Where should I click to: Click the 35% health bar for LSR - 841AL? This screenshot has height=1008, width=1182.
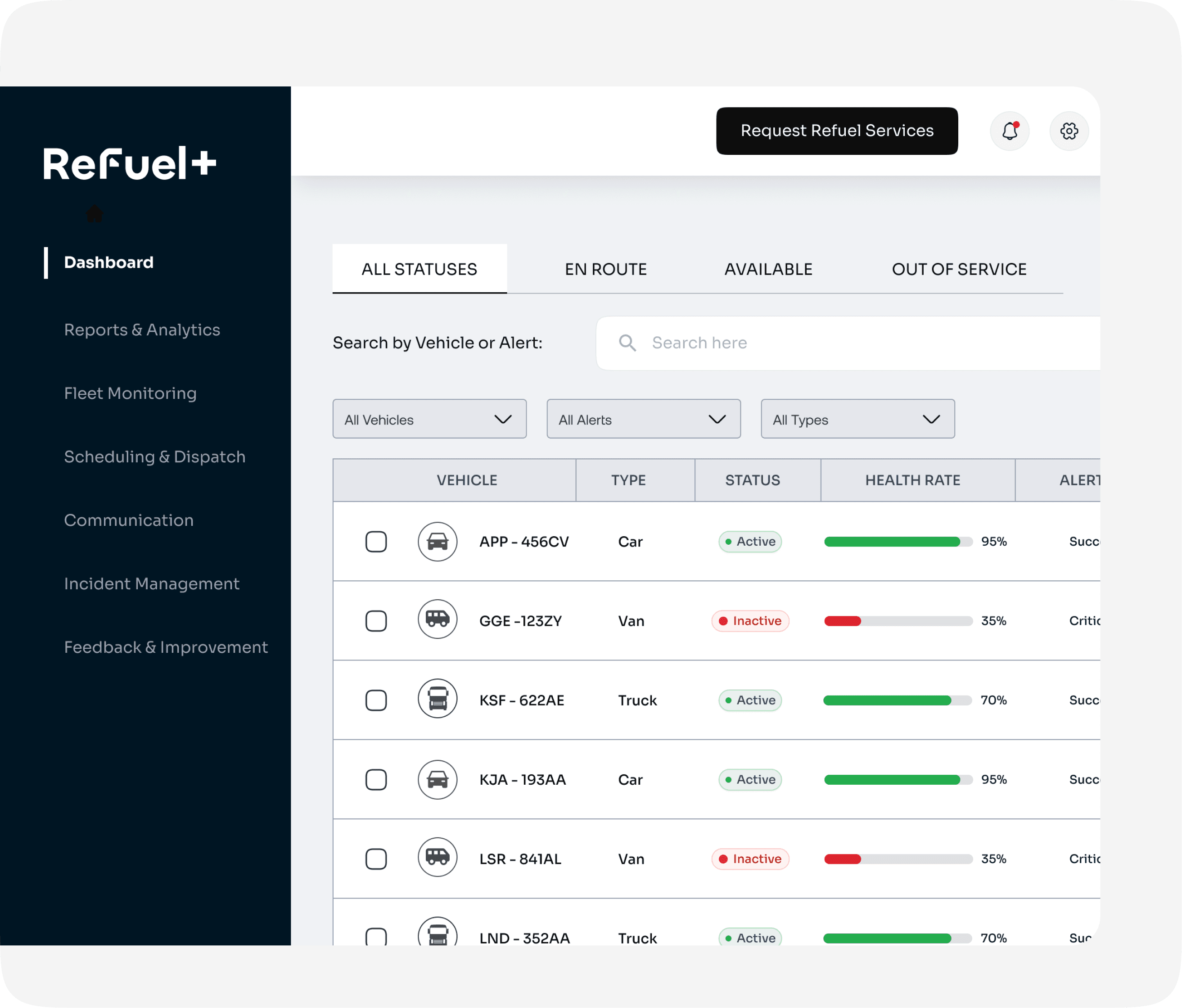(898, 859)
